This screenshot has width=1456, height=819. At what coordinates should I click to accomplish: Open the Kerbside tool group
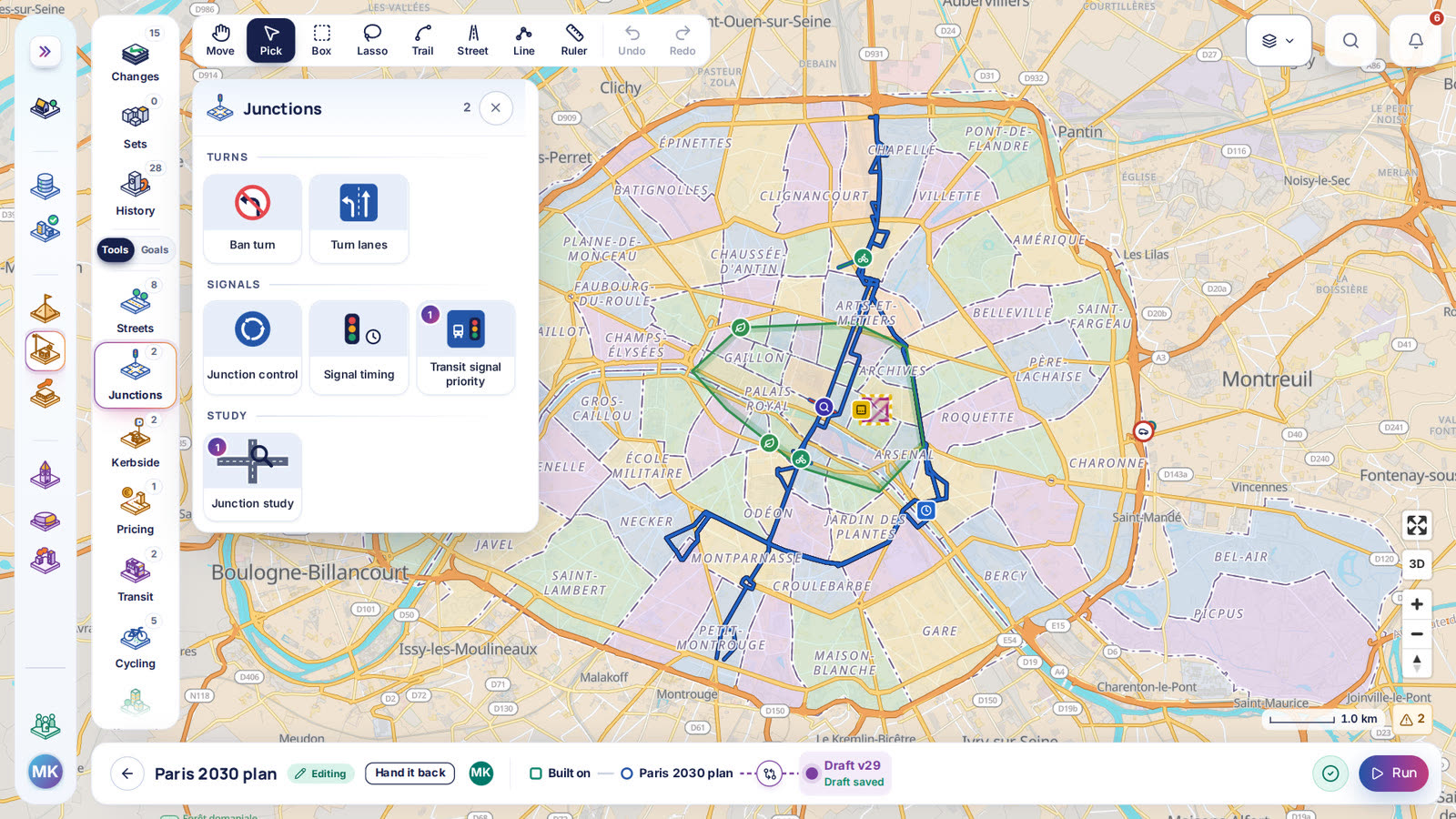click(136, 442)
